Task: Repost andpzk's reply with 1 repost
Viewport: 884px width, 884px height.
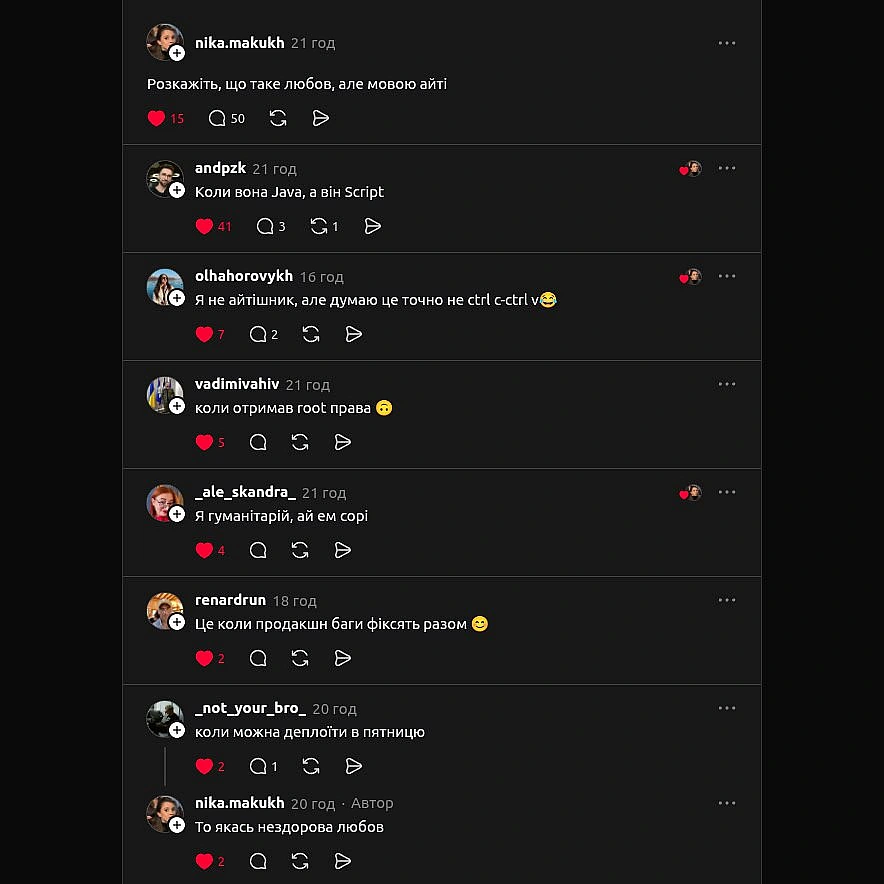Action: tap(319, 226)
